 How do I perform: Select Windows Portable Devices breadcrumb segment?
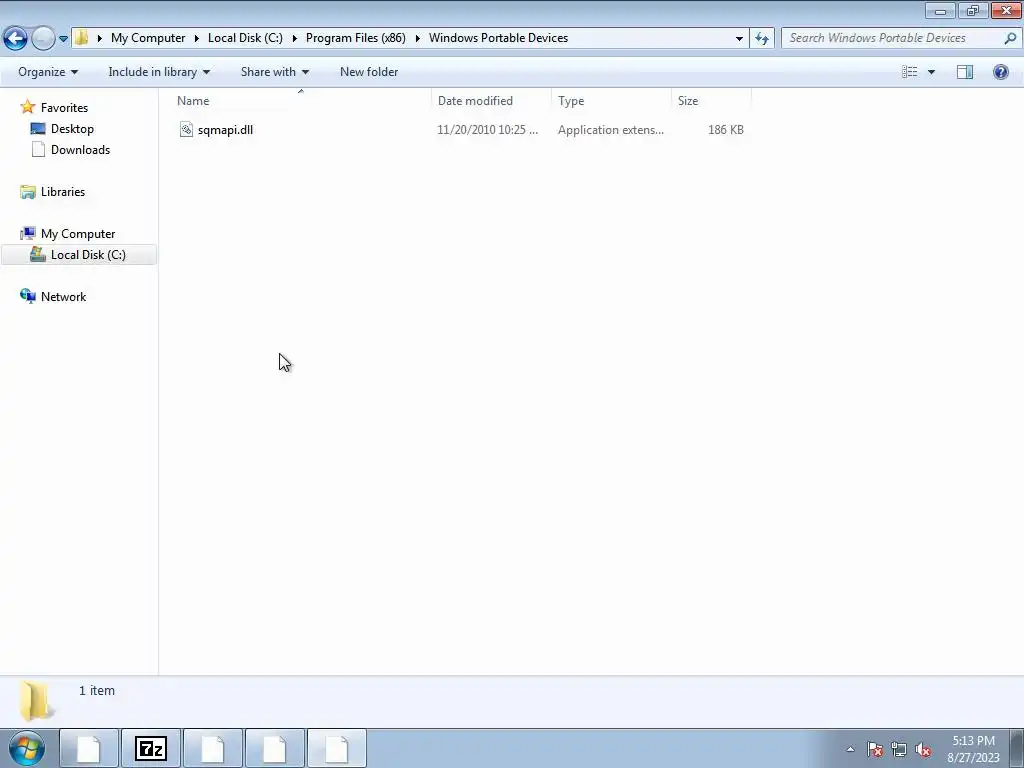[498, 38]
